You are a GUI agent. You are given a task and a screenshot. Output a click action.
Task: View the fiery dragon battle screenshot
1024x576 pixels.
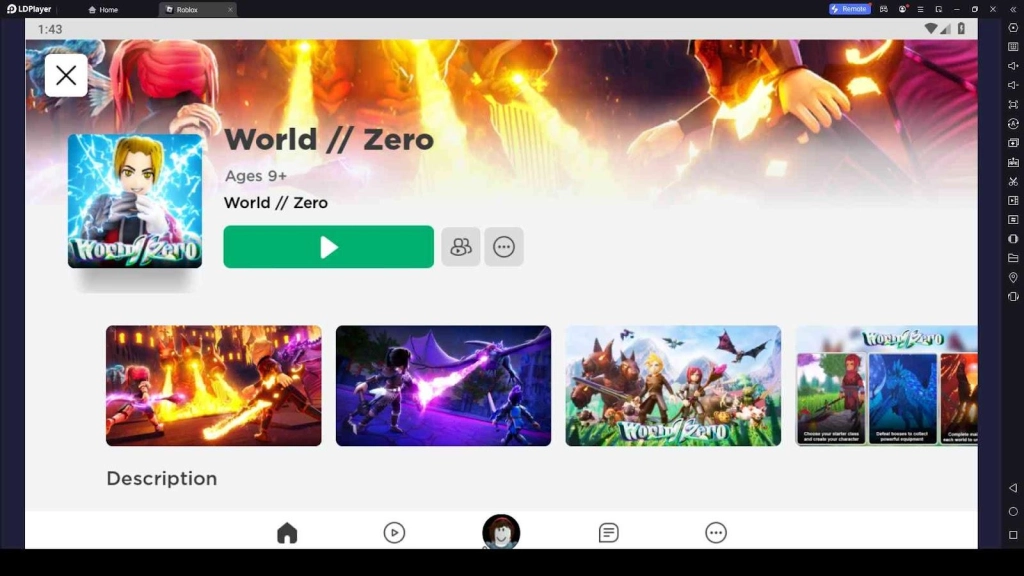point(214,386)
